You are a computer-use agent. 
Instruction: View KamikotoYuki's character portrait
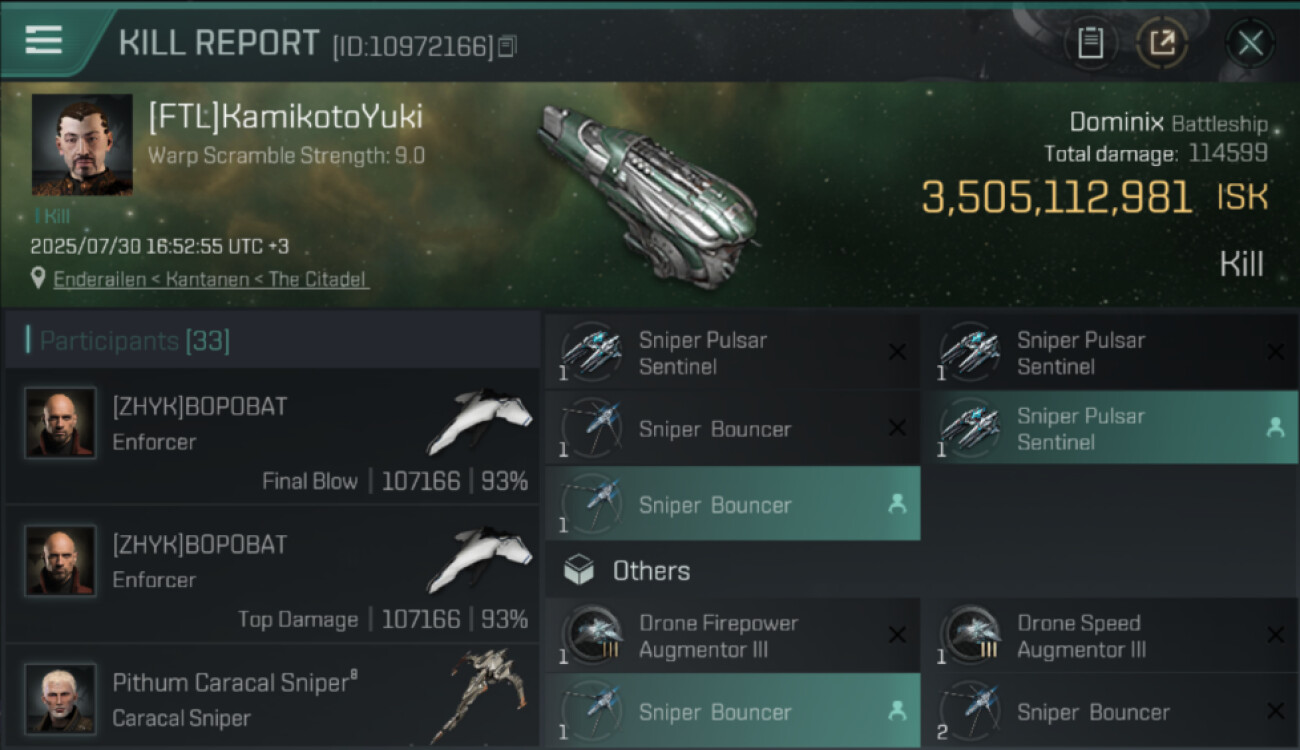[x=82, y=144]
